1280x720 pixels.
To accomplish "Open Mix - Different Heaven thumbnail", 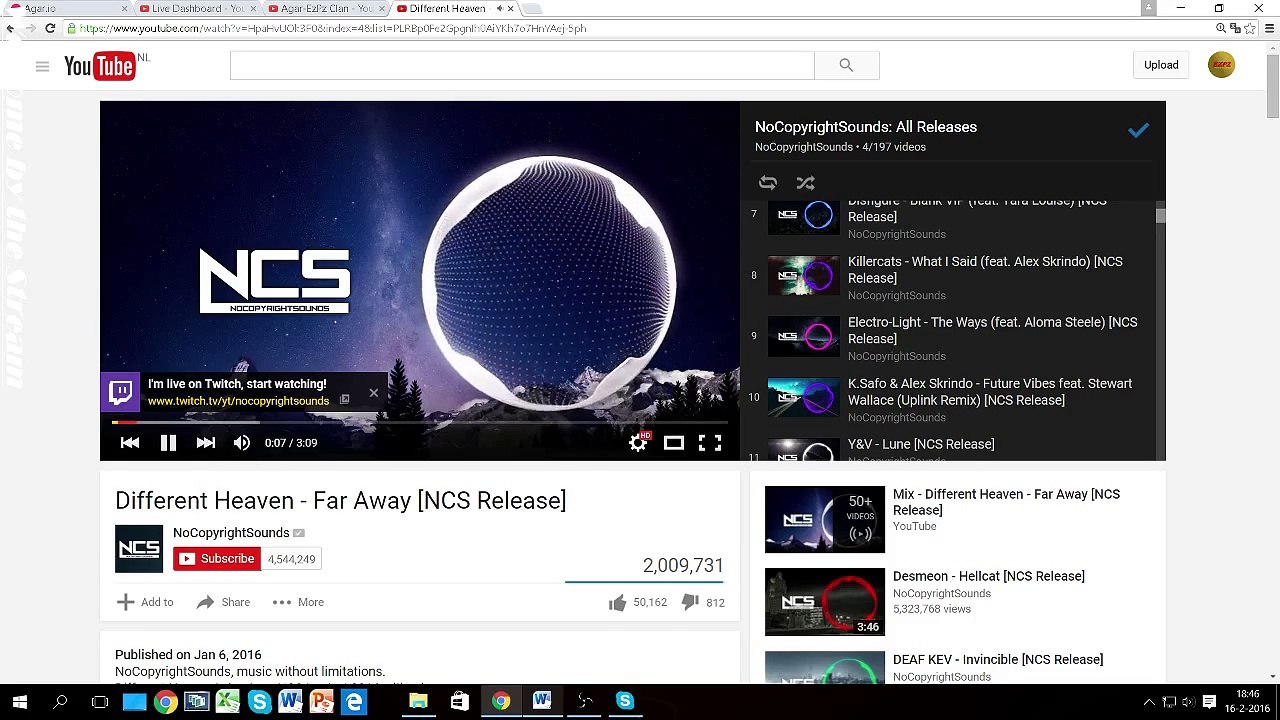I will pyautogui.click(x=825, y=519).
